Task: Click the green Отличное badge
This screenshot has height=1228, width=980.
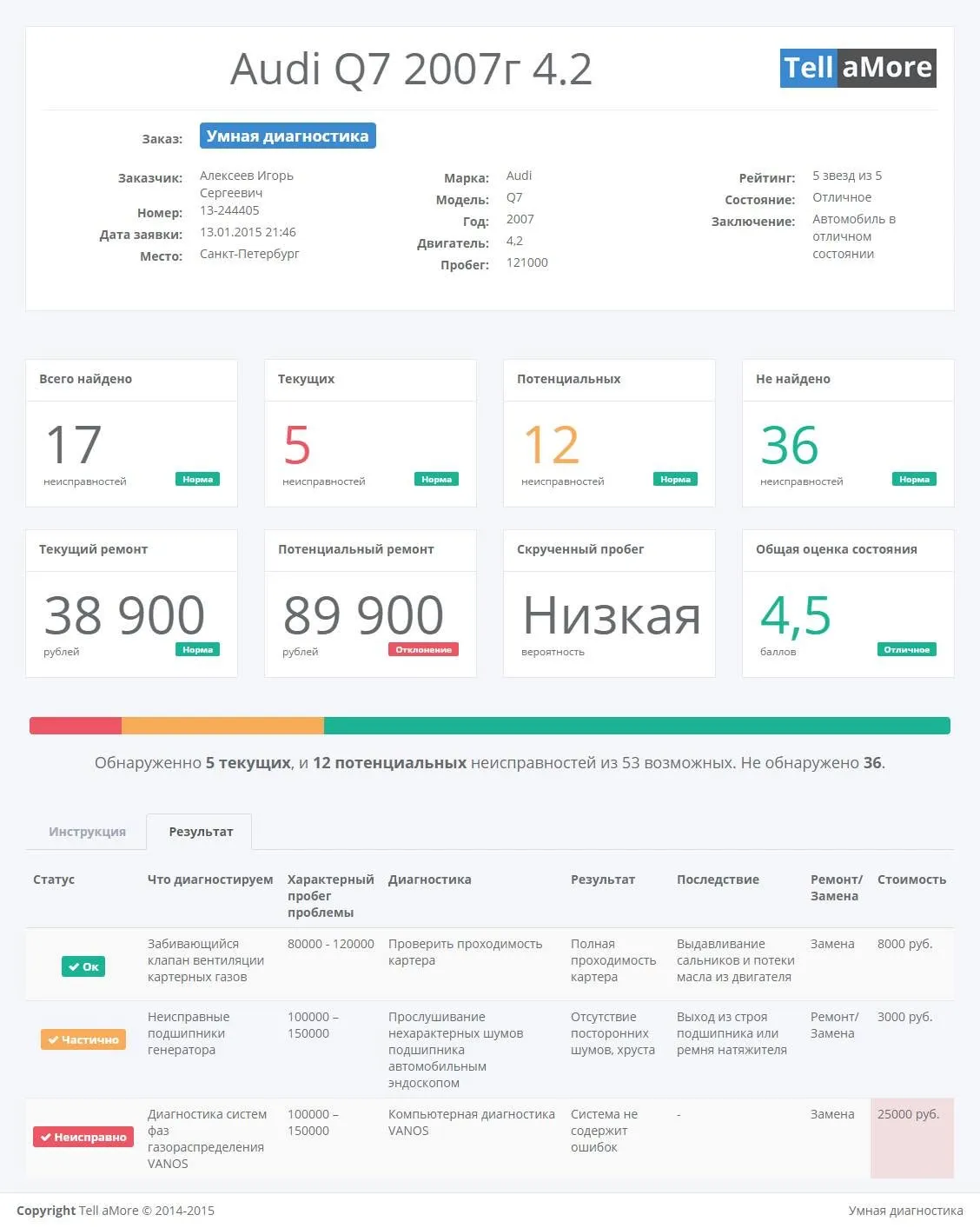Action: 906,649
